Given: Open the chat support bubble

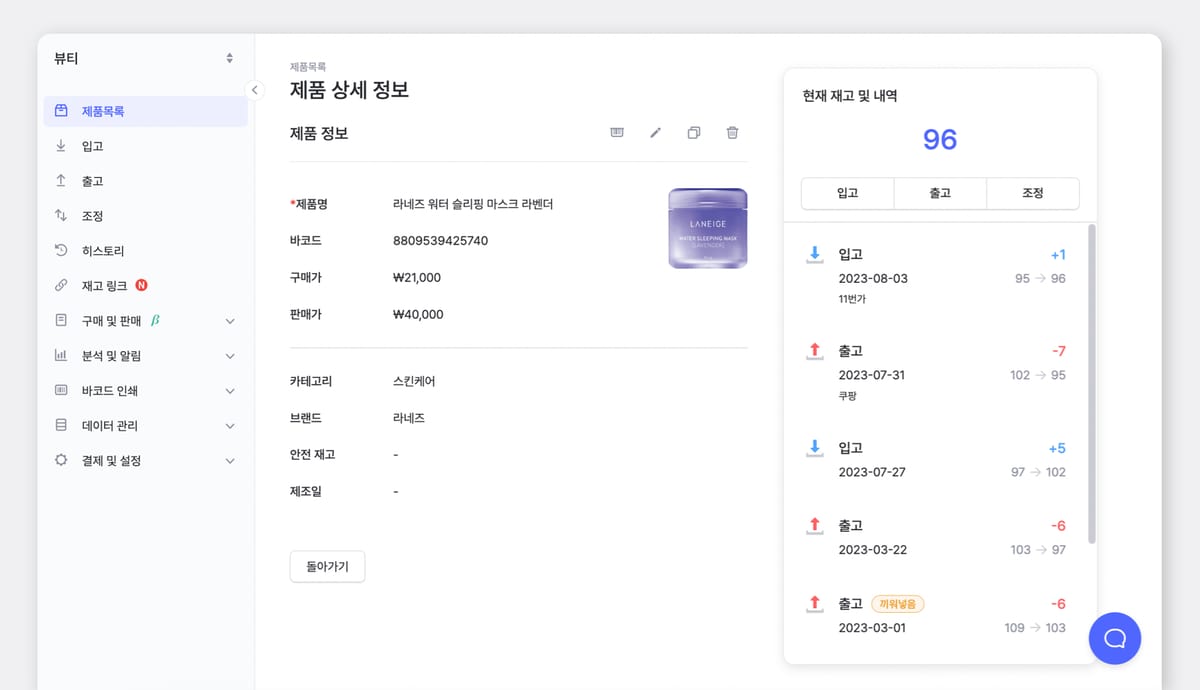Looking at the screenshot, I should tap(1114, 638).
